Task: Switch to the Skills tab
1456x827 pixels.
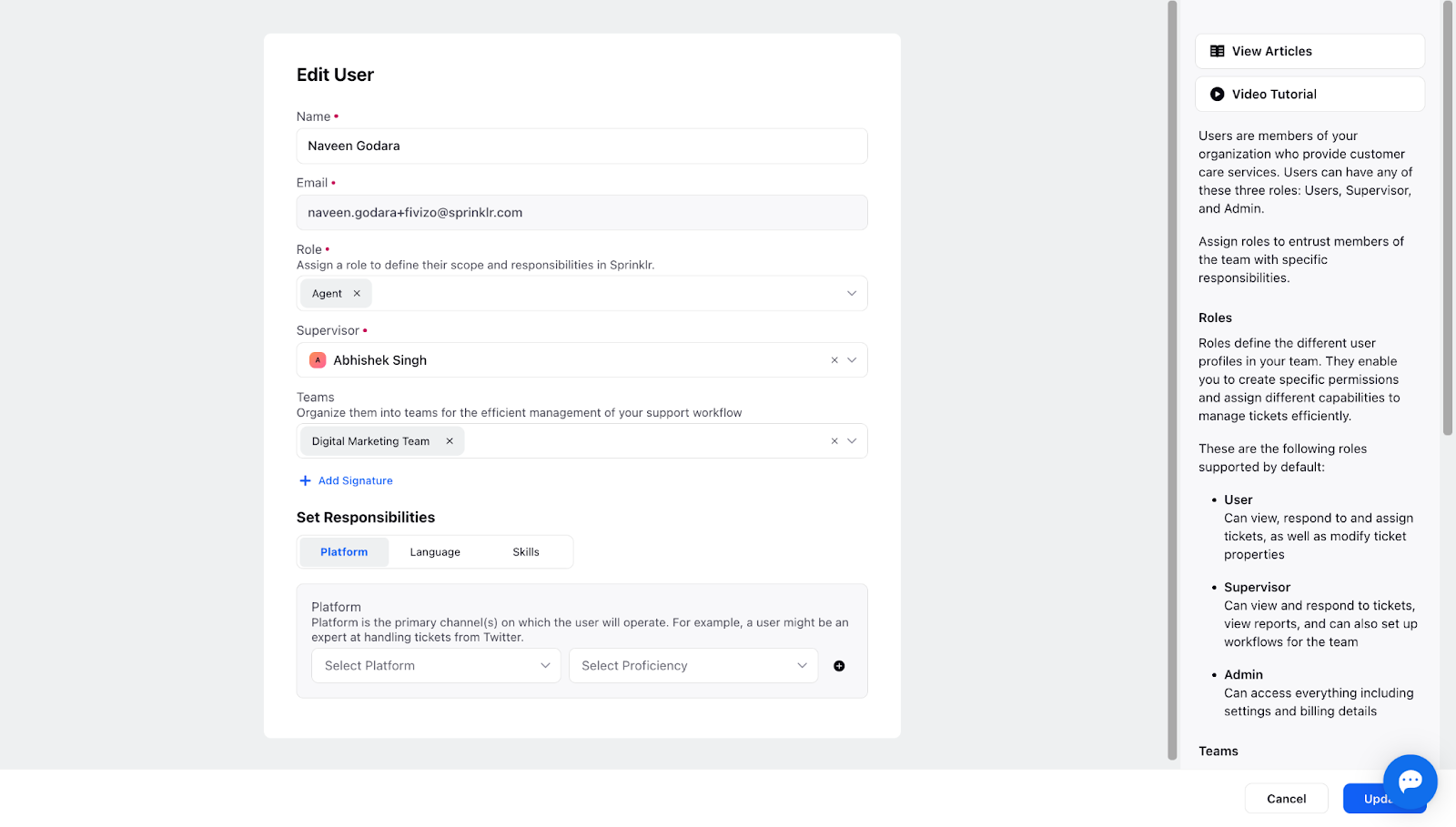Action: click(526, 552)
